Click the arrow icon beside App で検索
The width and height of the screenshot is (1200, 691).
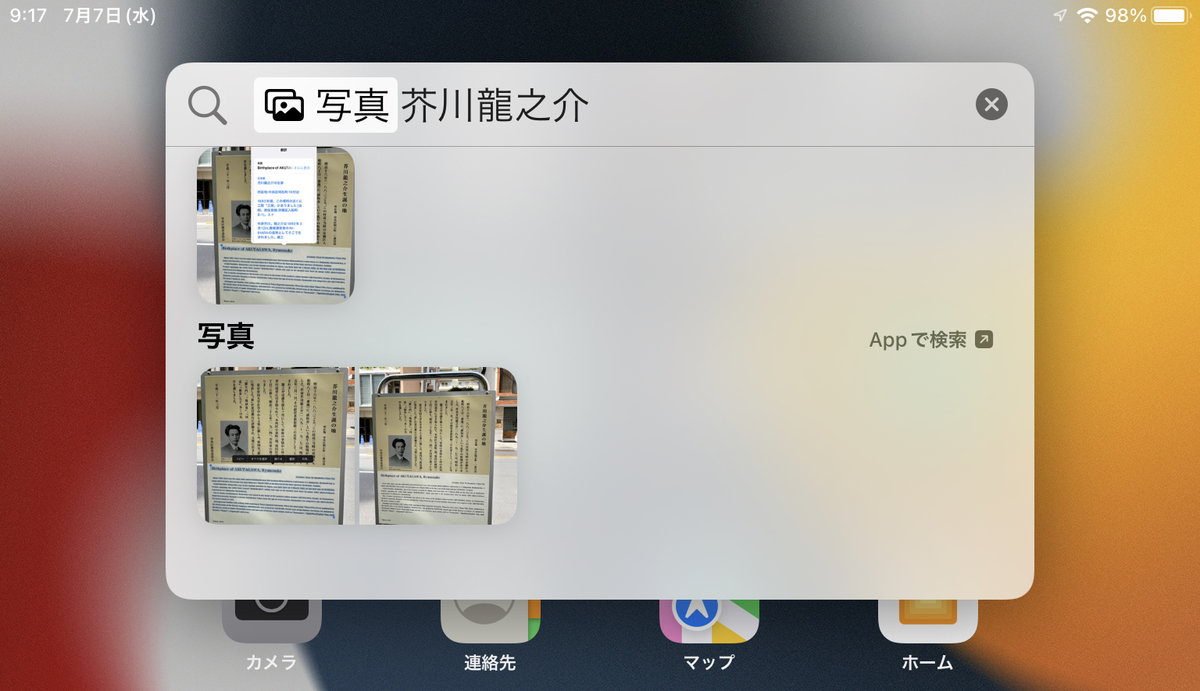984,340
